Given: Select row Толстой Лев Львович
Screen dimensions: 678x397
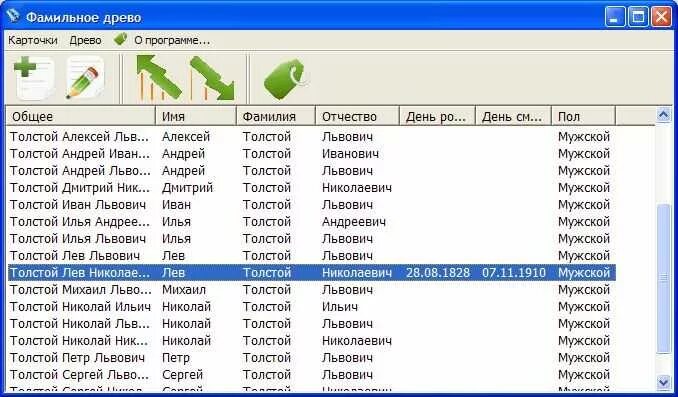Looking at the screenshot, I should [x=311, y=256].
